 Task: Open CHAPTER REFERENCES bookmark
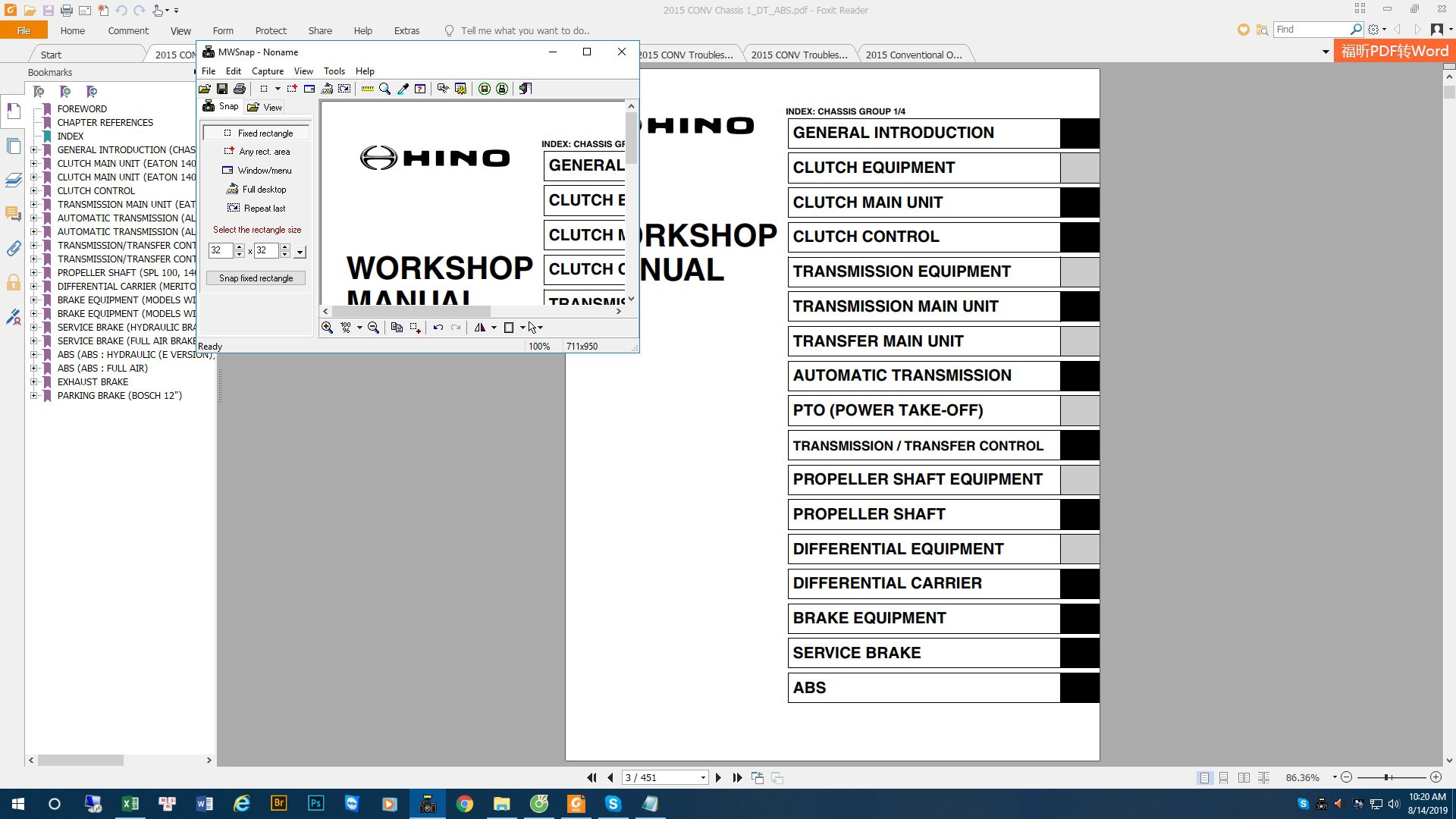coord(105,123)
